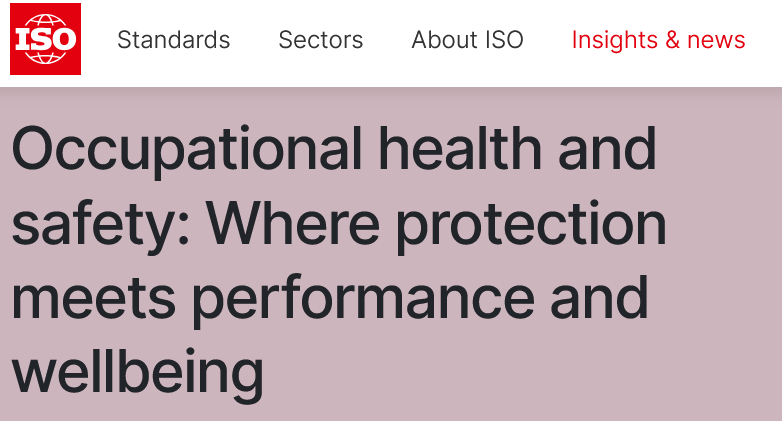Click the white letters inside the ISO logo
Viewport: 782px width, 421px height.
click(45, 40)
